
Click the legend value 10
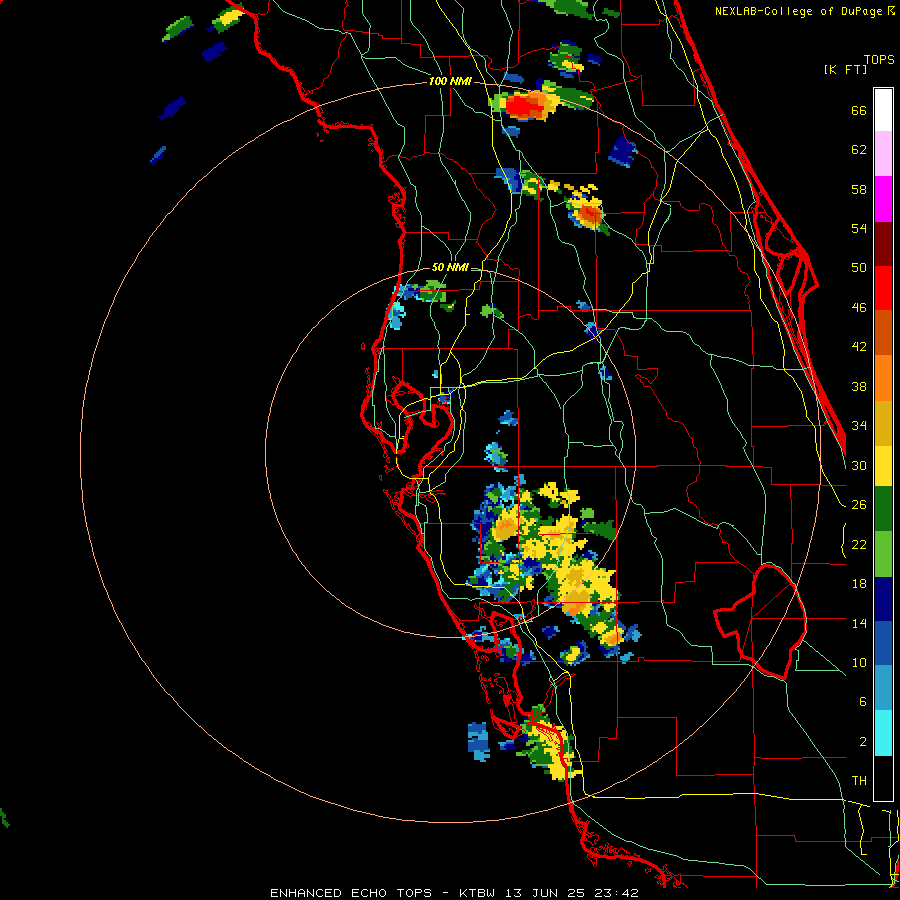859,662
